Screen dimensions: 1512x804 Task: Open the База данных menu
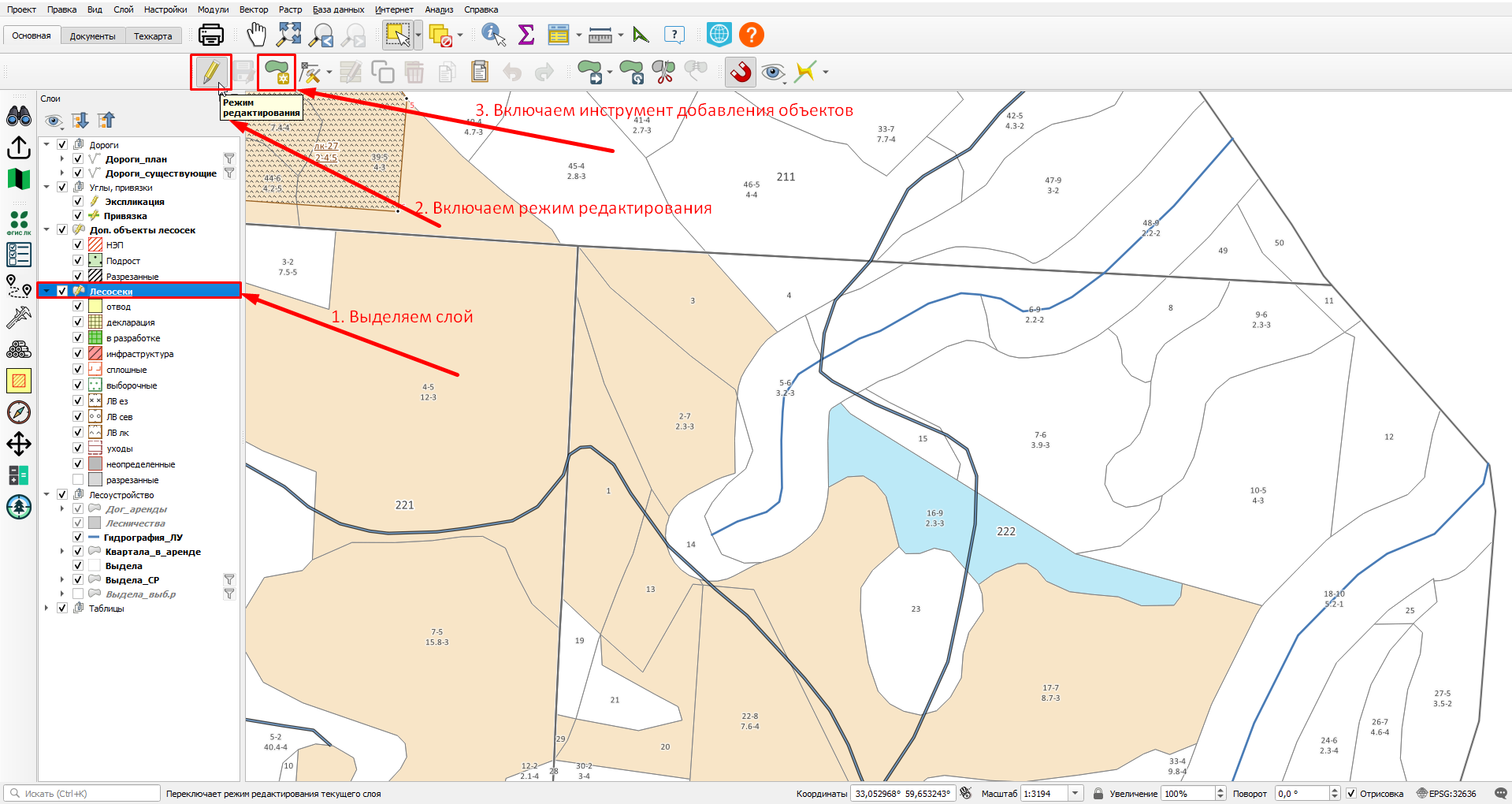[338, 9]
